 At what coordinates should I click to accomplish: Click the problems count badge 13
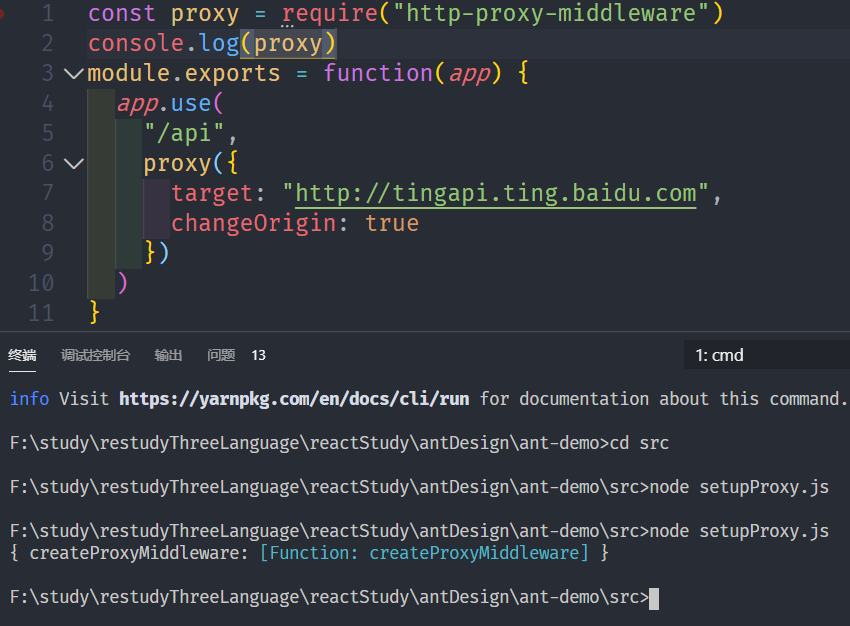click(x=259, y=355)
